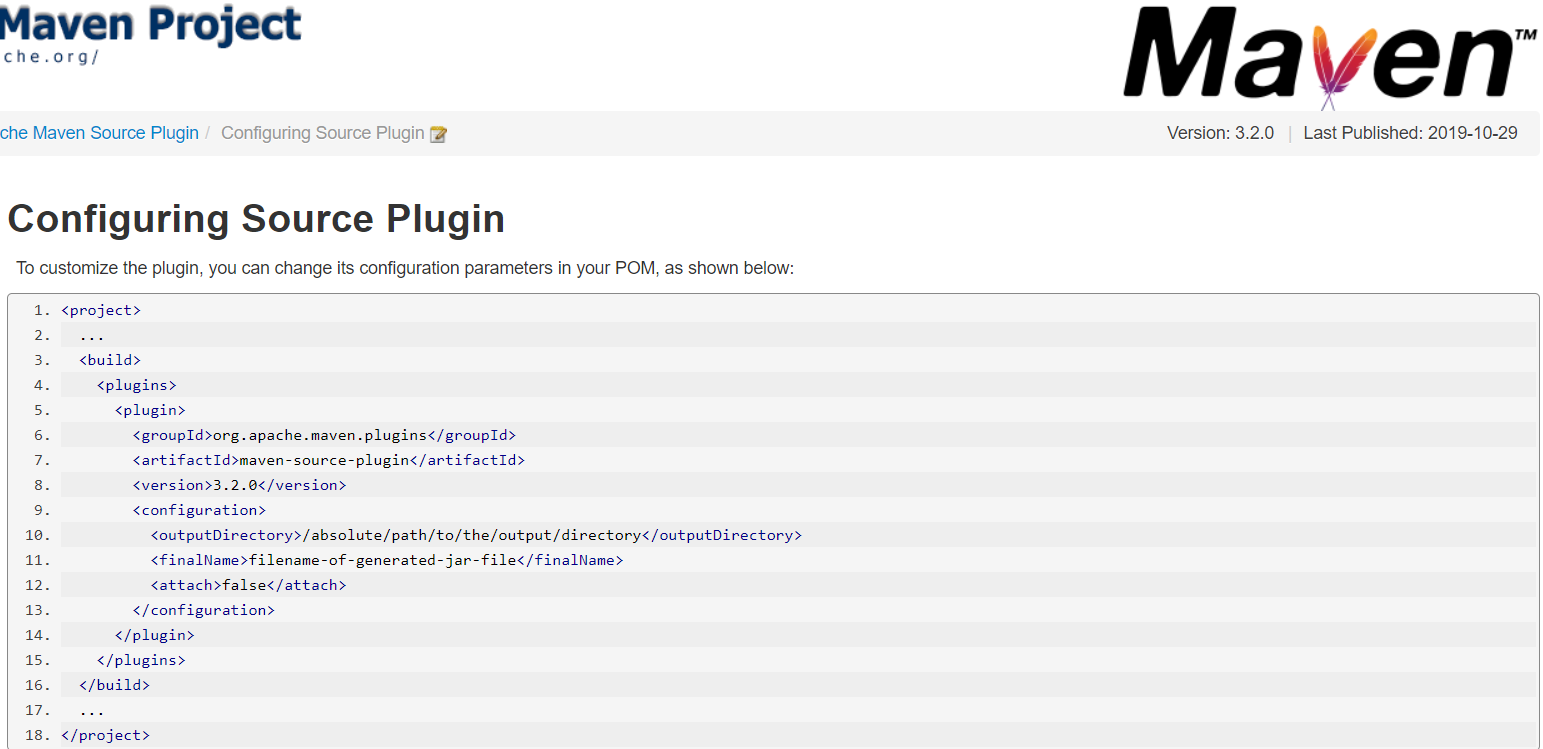
Task: Click the opening <plugins> tag on line 4
Action: point(137,385)
